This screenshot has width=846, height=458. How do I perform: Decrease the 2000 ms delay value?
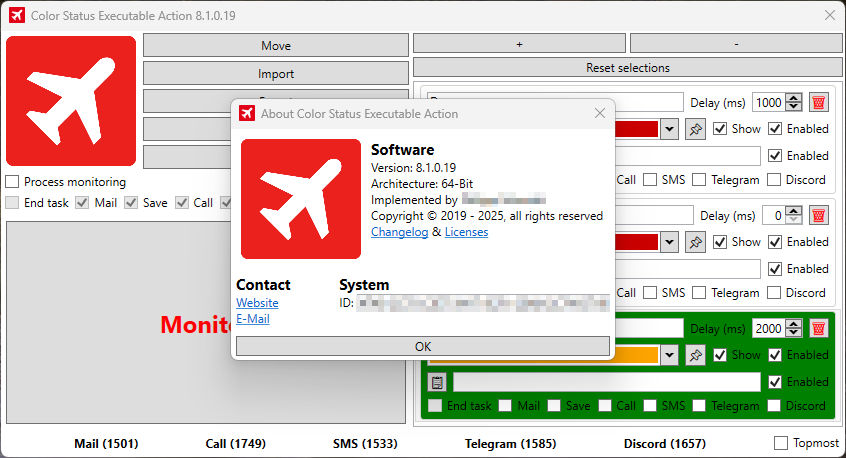pos(794,333)
